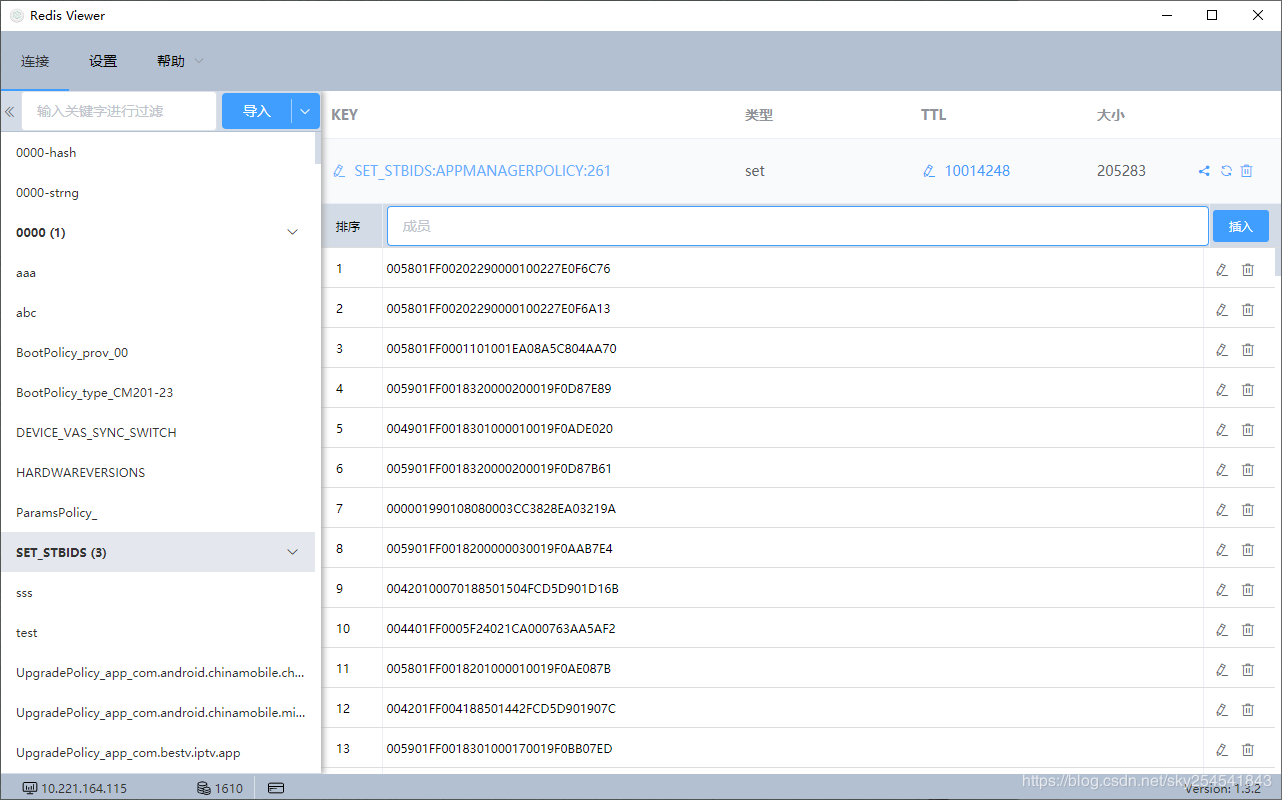The height and width of the screenshot is (800, 1282).
Task: Delete member 005801FF00202290000100227E0F6C76
Action: click(1248, 269)
